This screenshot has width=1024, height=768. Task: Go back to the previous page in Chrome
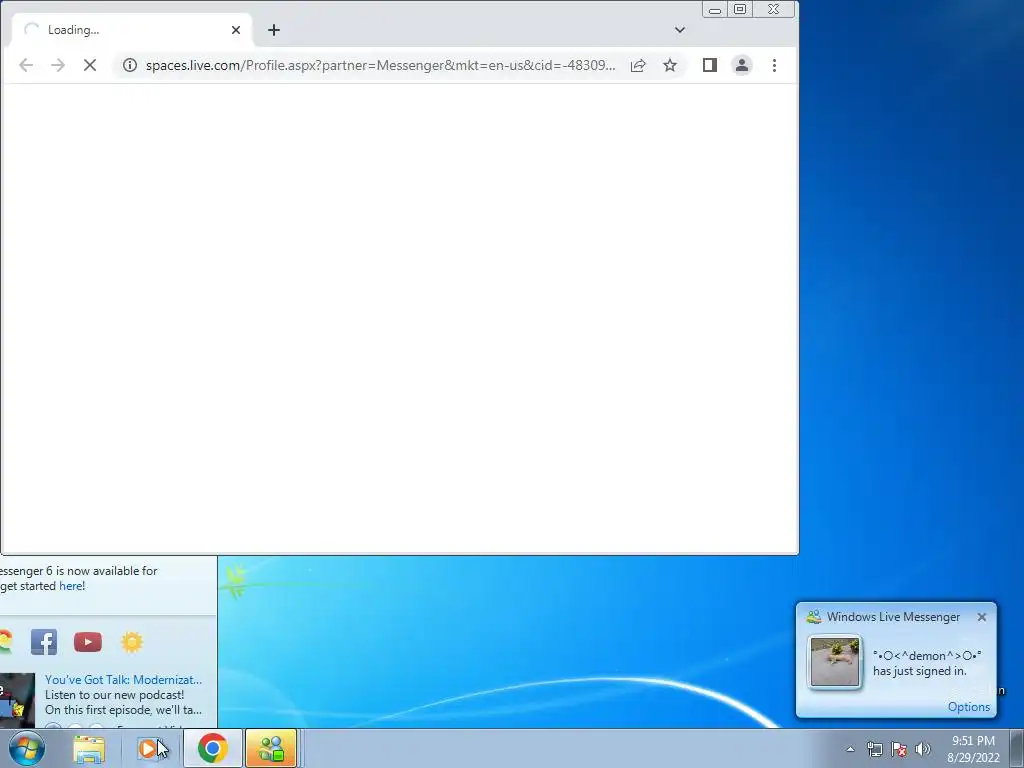tap(26, 65)
